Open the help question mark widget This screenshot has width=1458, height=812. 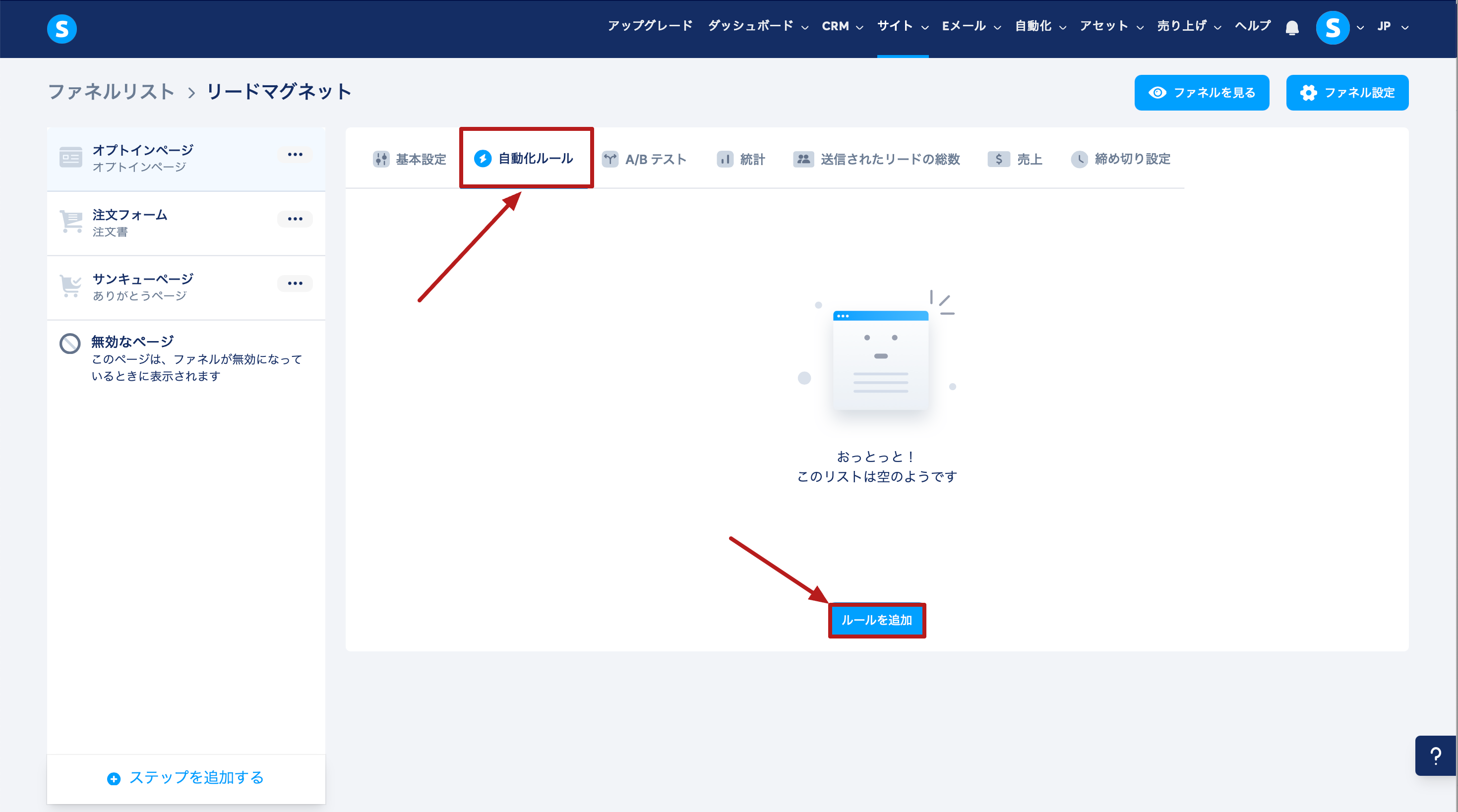tap(1435, 756)
